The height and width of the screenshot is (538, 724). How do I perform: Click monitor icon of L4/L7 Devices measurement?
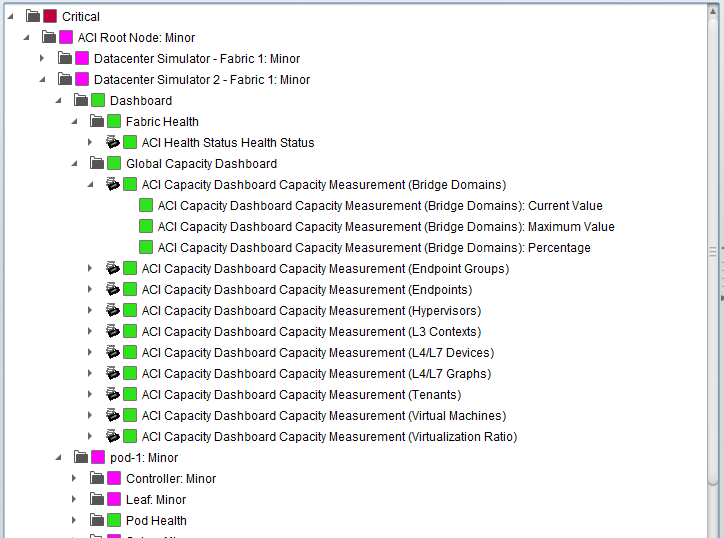(x=113, y=352)
